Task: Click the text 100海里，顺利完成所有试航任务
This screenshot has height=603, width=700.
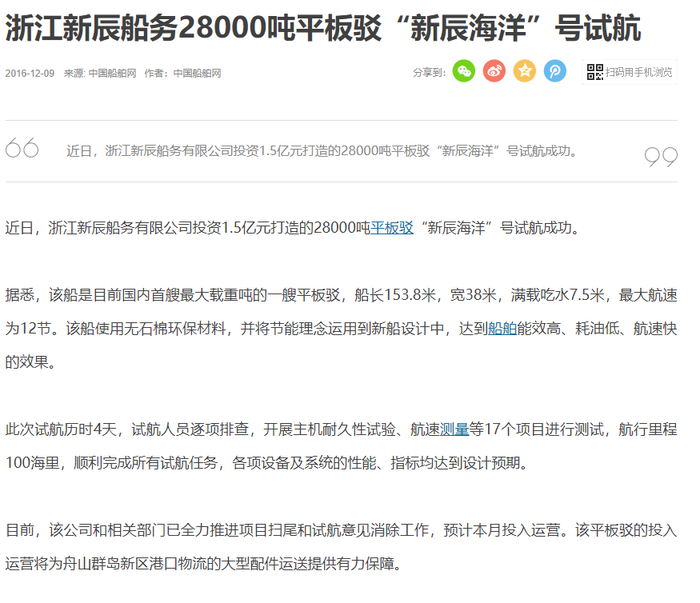Action: tap(111, 463)
